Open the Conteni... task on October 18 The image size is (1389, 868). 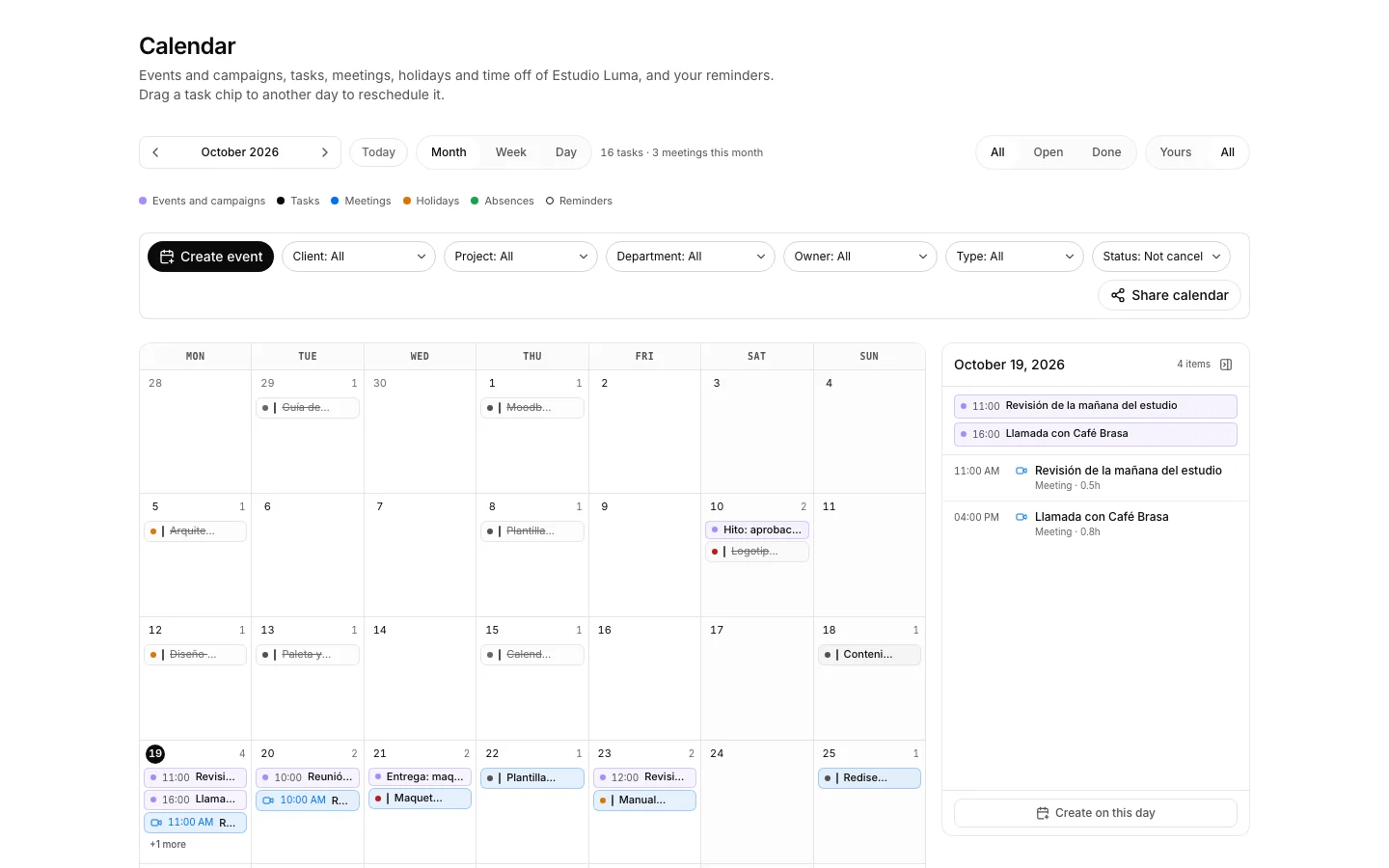[869, 655]
